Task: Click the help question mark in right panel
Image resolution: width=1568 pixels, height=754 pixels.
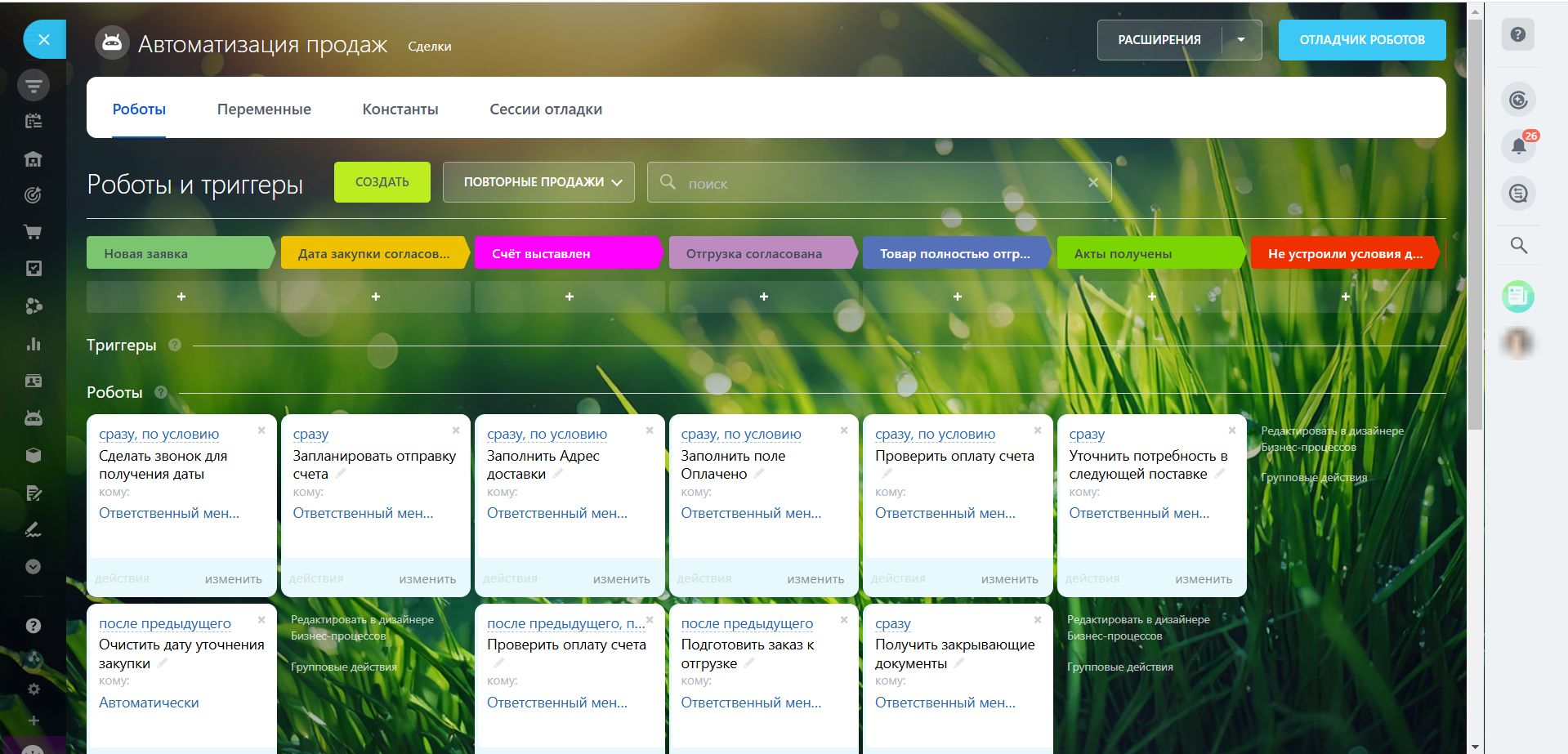Action: 1517,34
